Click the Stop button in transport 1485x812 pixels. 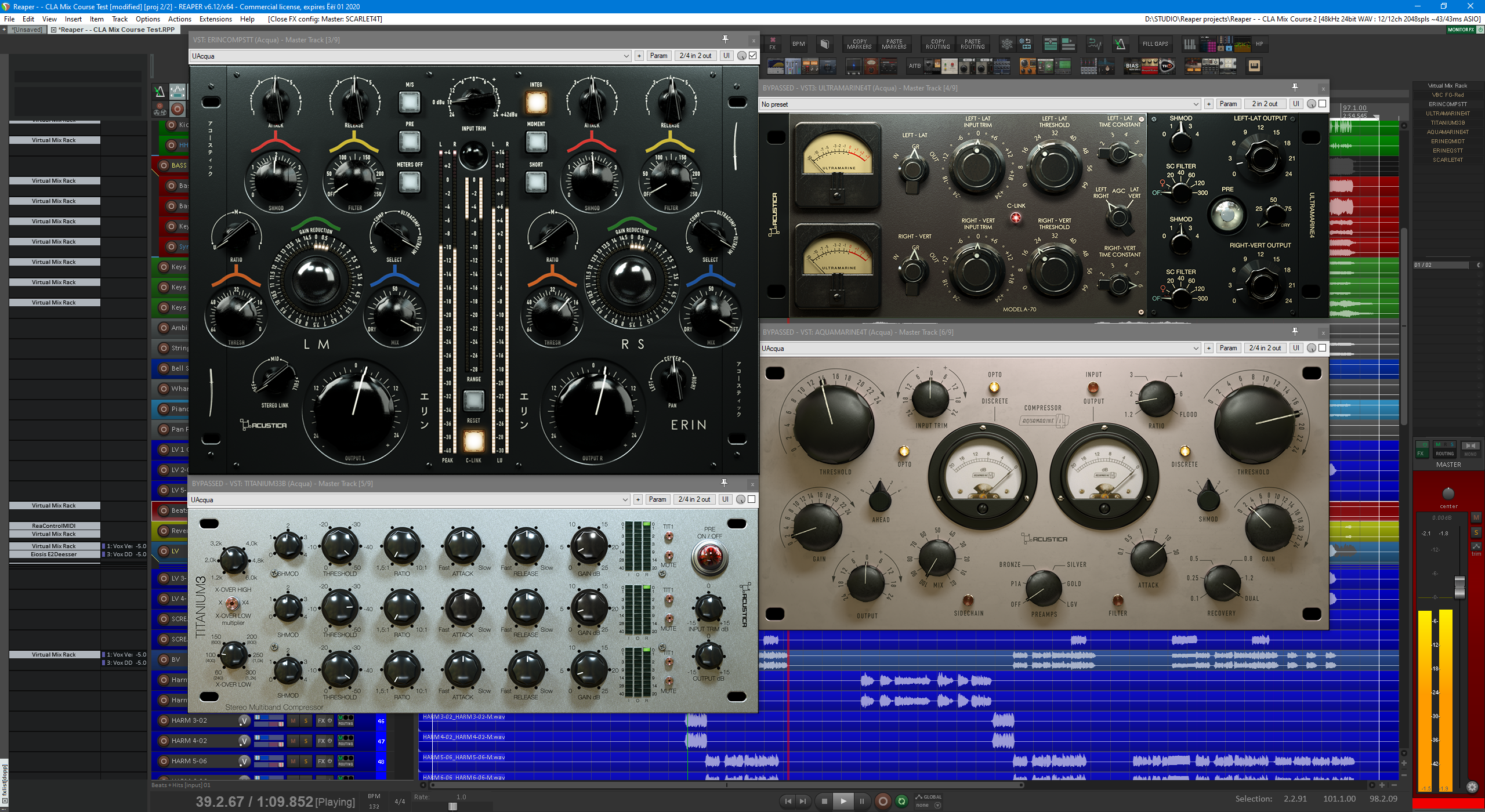coord(824,801)
